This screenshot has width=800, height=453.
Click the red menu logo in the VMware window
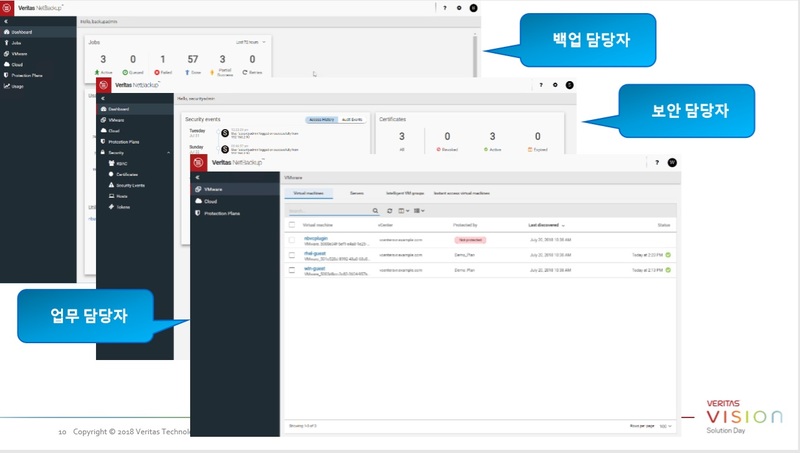tap(198, 163)
